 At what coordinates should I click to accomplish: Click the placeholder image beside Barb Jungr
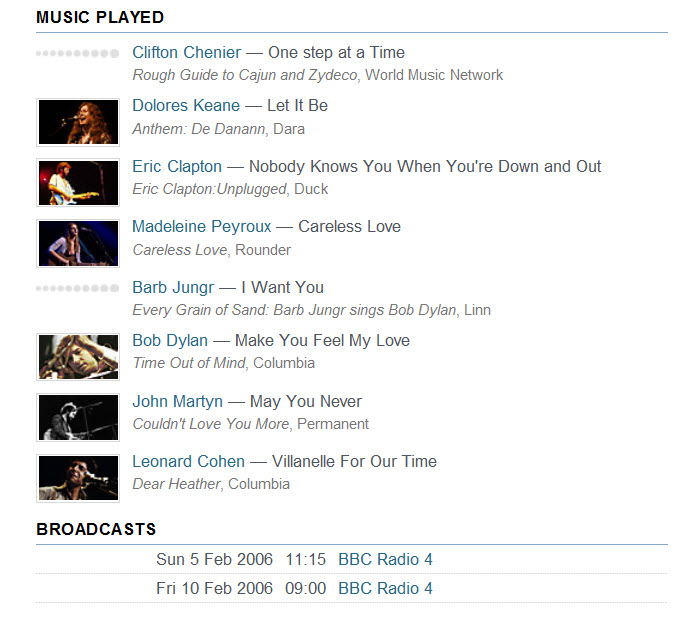point(78,288)
